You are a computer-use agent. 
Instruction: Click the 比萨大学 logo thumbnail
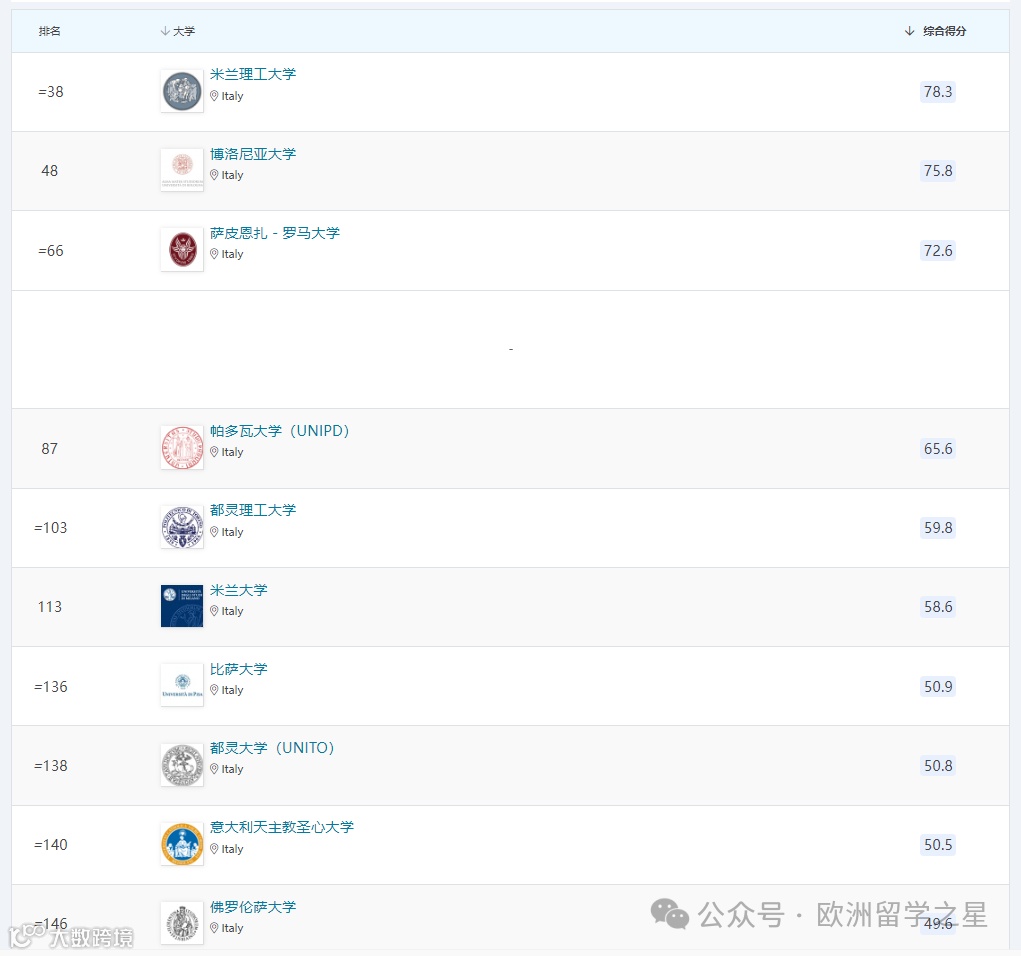(182, 685)
